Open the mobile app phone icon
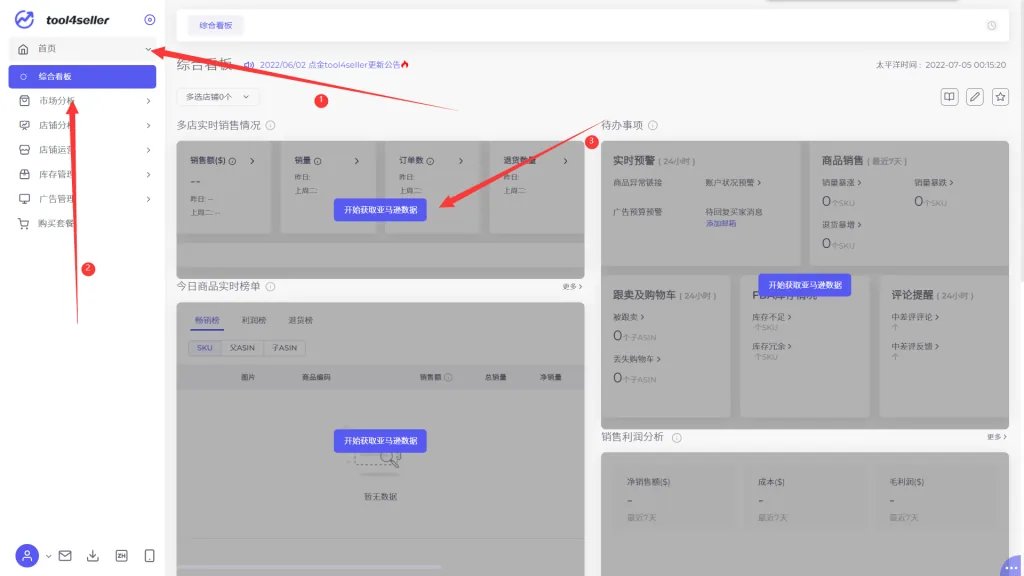1024x576 pixels. [x=150, y=556]
